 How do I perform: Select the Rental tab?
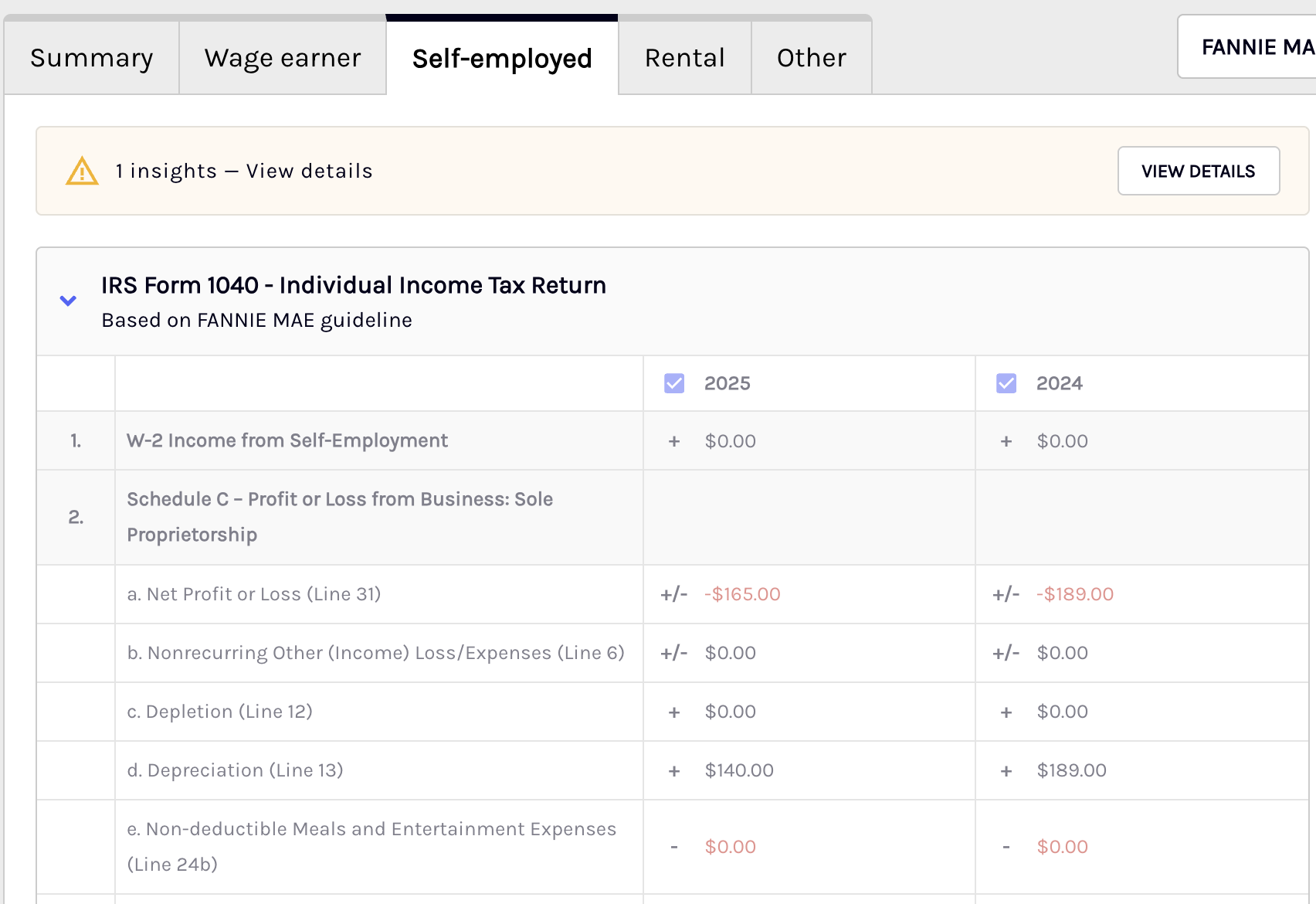[685, 58]
